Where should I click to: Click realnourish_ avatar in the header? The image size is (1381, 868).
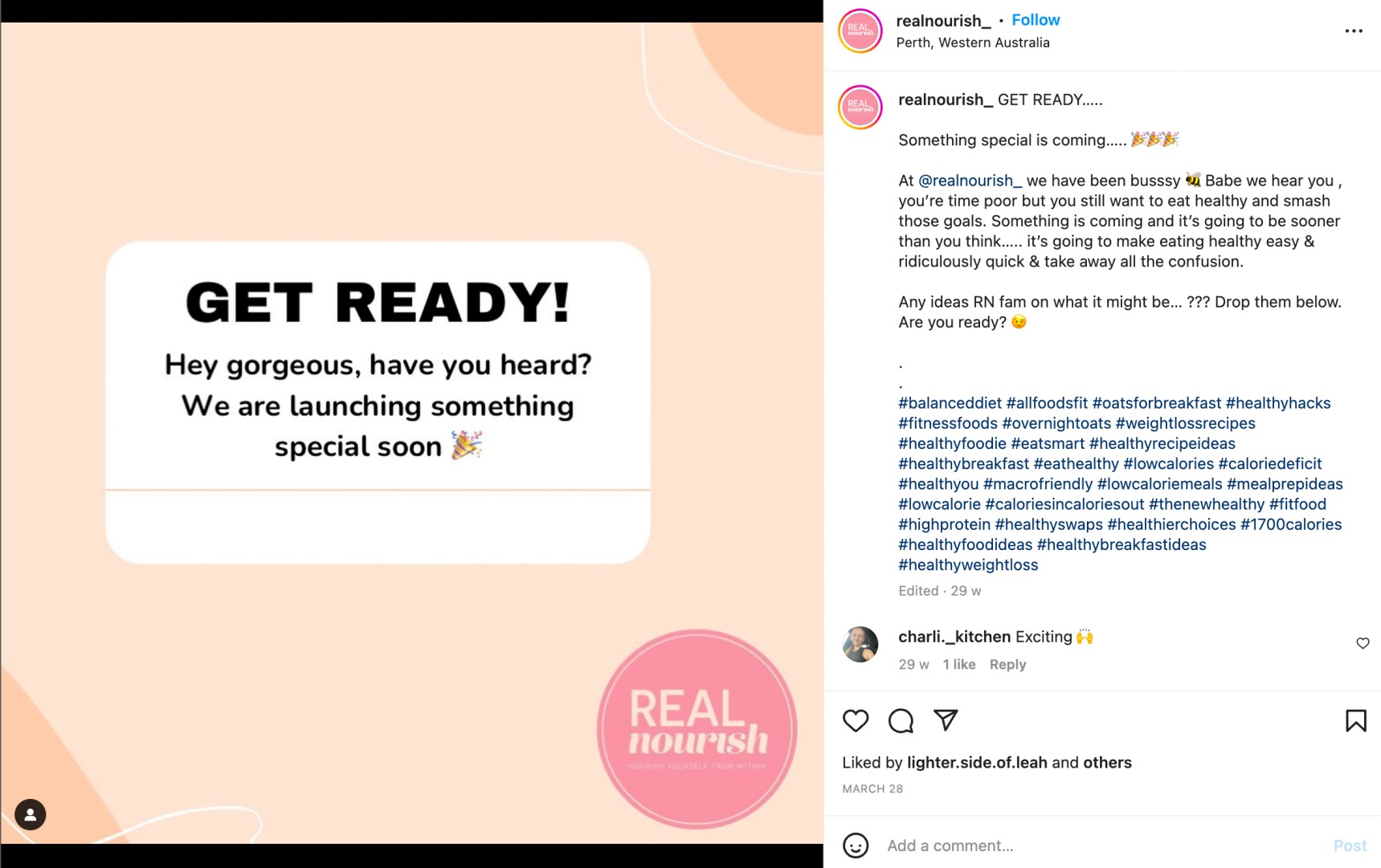[x=860, y=31]
